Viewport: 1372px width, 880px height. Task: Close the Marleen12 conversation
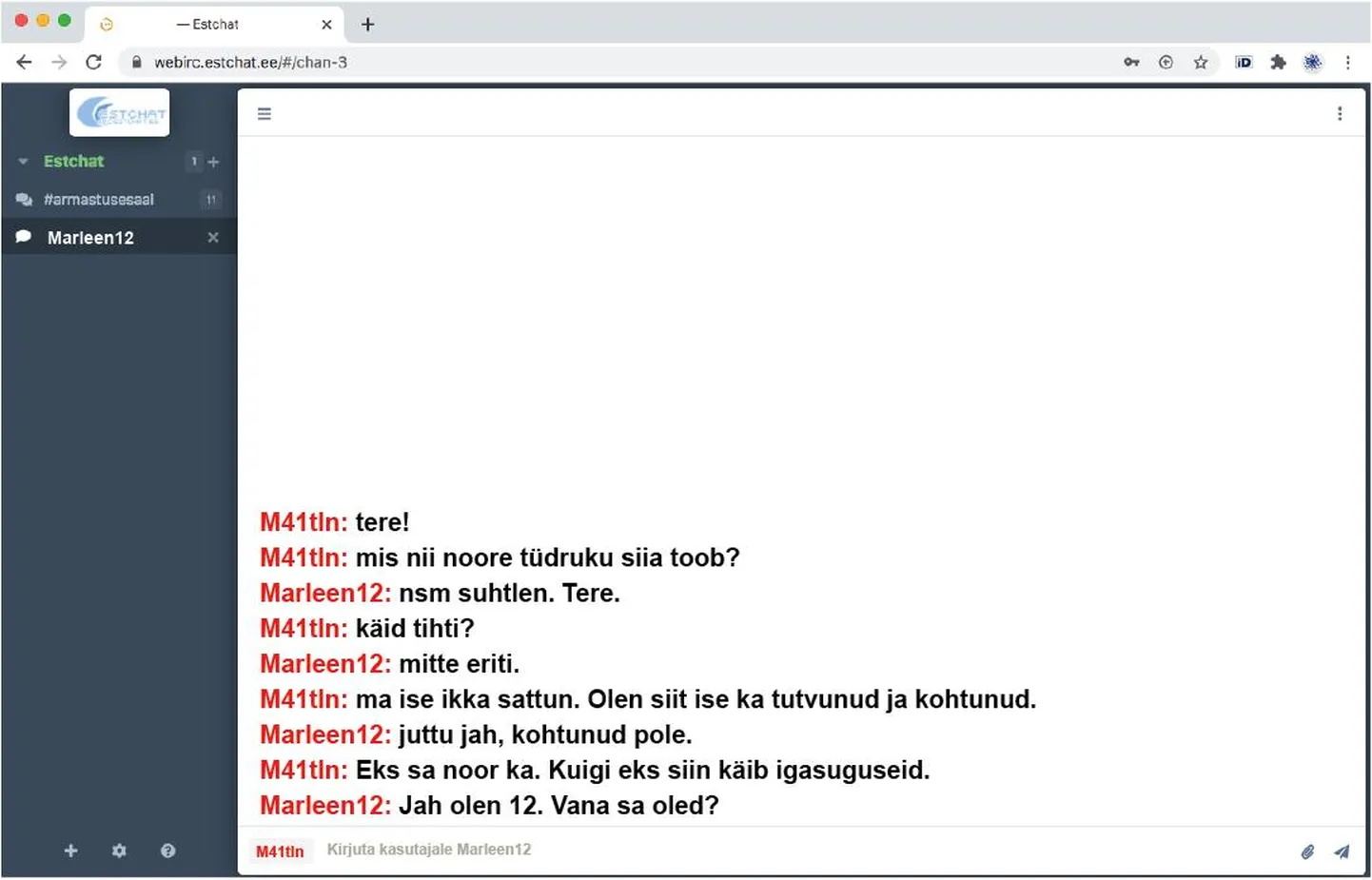[x=213, y=238]
